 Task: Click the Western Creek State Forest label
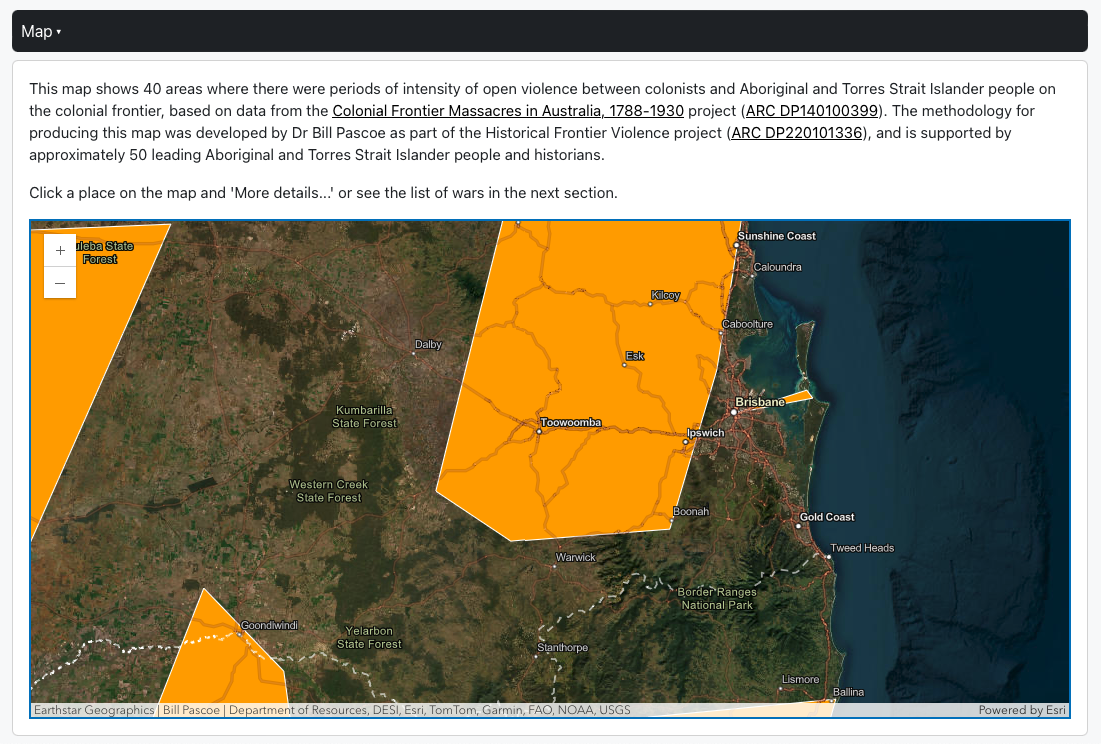[x=329, y=491]
